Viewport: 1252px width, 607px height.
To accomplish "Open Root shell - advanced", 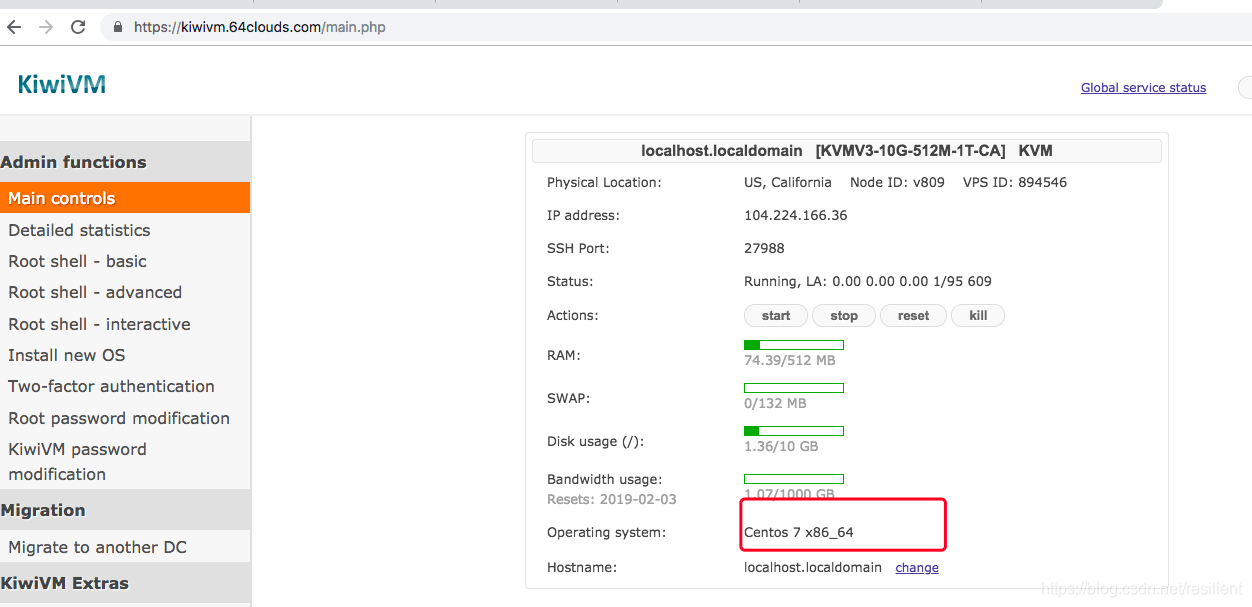I will tap(95, 292).
